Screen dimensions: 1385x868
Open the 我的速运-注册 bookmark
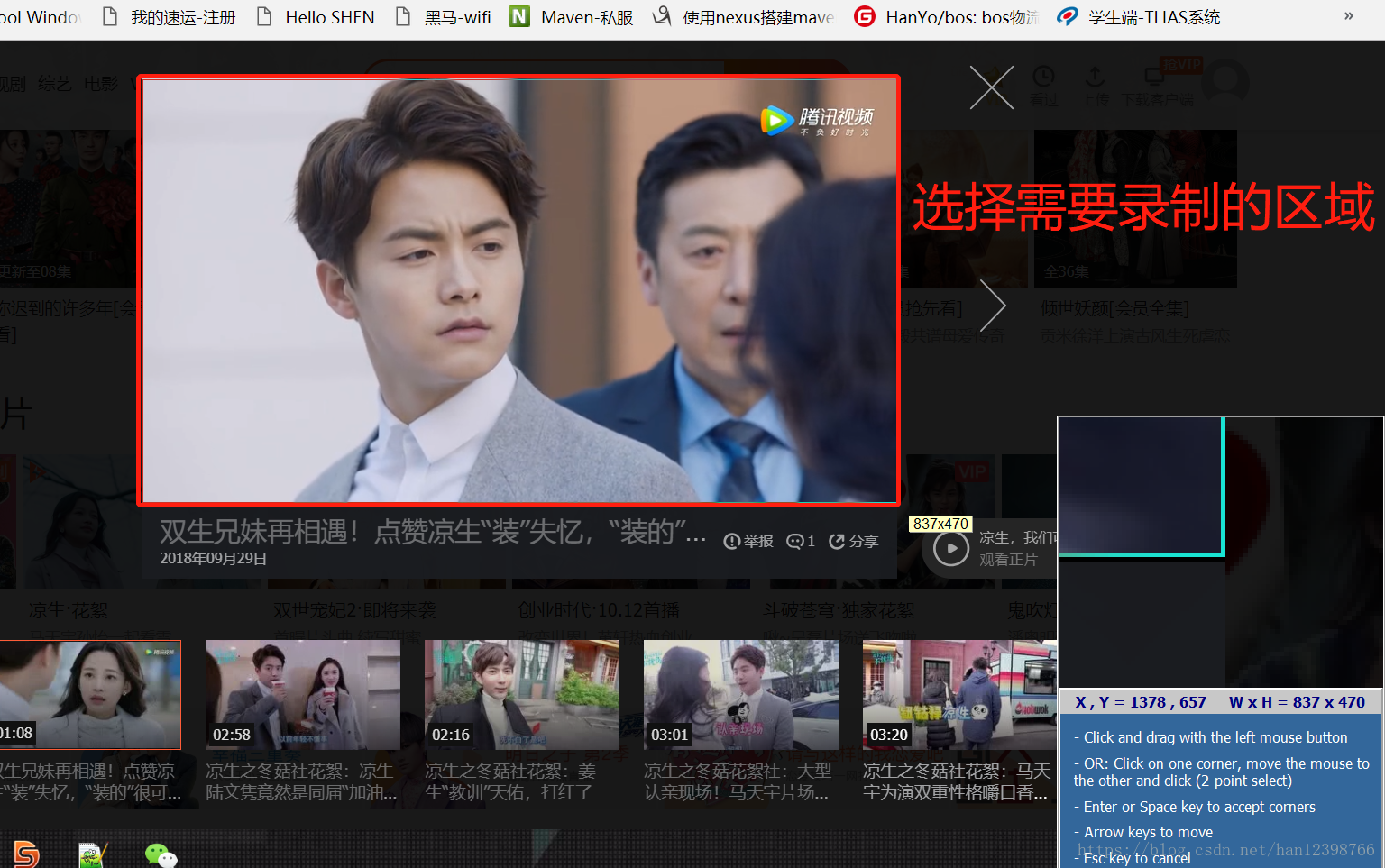click(169, 17)
